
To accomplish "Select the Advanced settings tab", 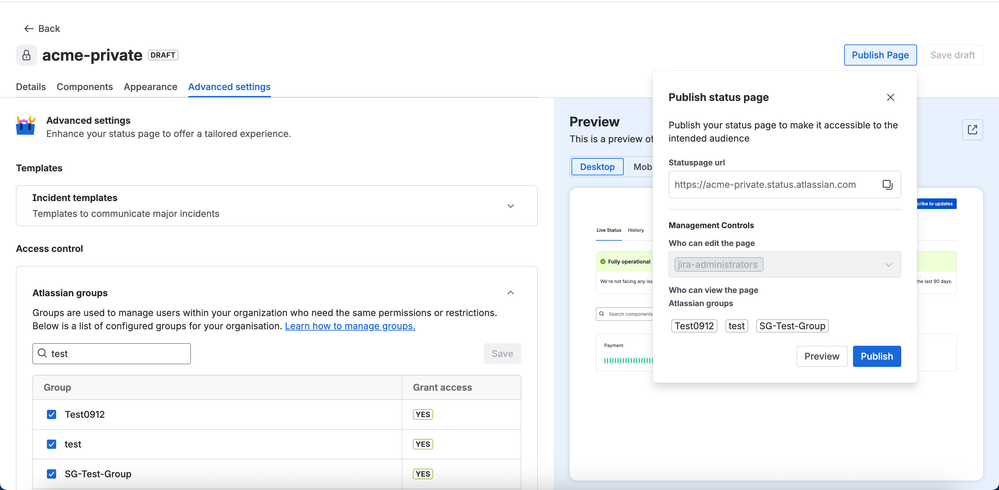I will point(229,87).
